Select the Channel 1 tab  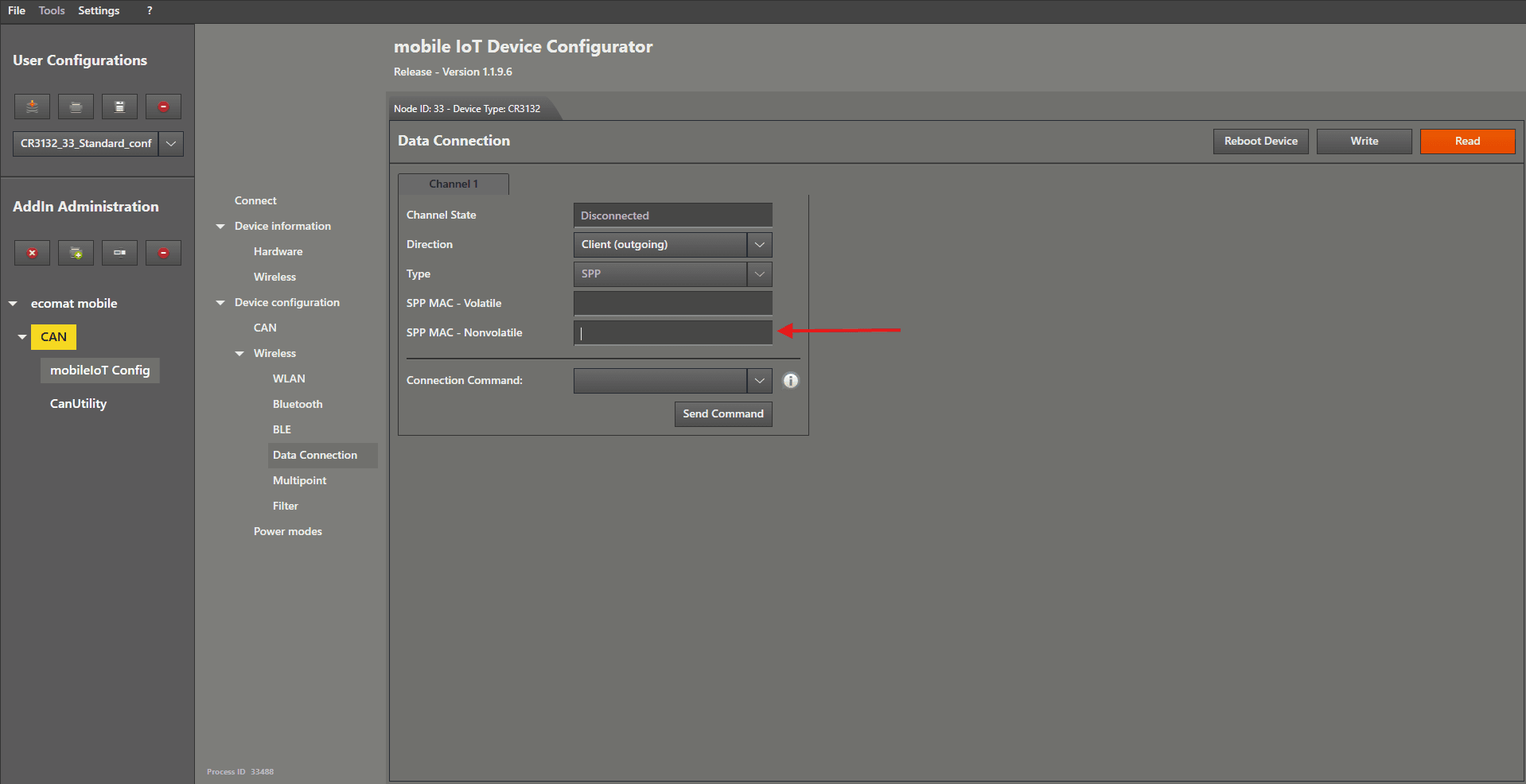454,184
